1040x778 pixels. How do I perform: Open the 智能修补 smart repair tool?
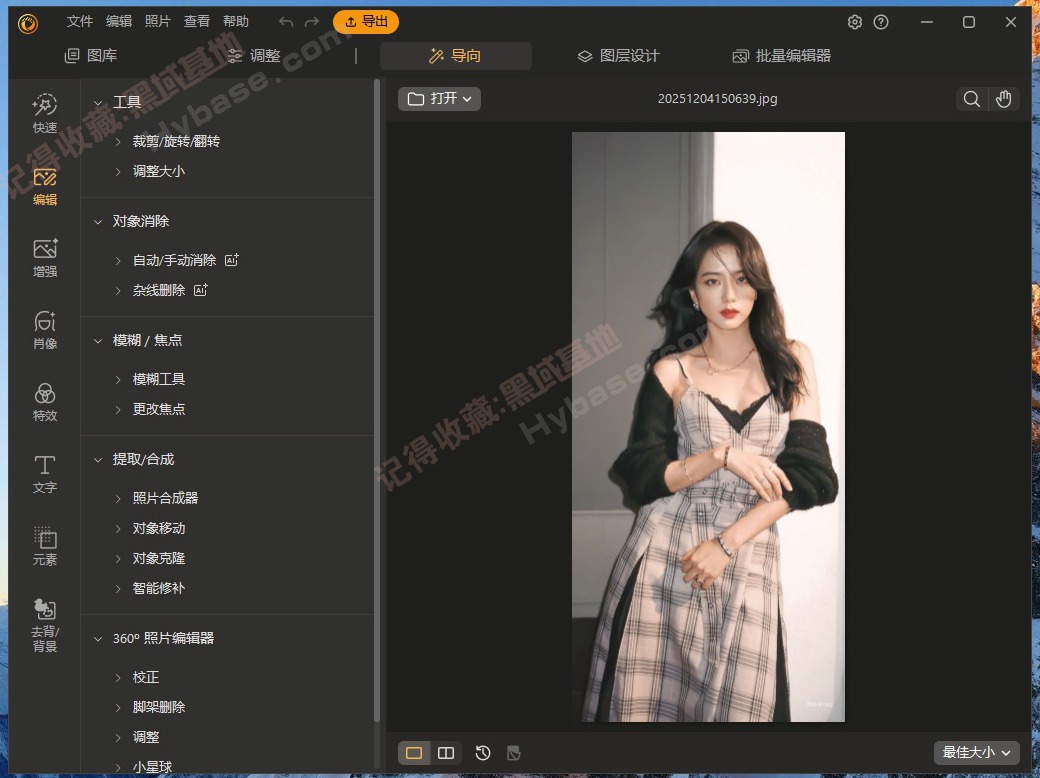157,588
